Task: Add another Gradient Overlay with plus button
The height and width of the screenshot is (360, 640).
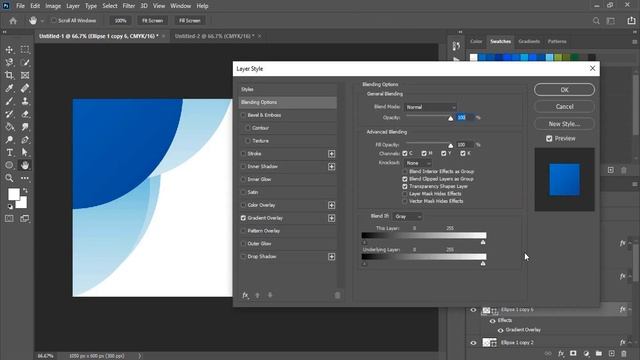Action: (331, 218)
